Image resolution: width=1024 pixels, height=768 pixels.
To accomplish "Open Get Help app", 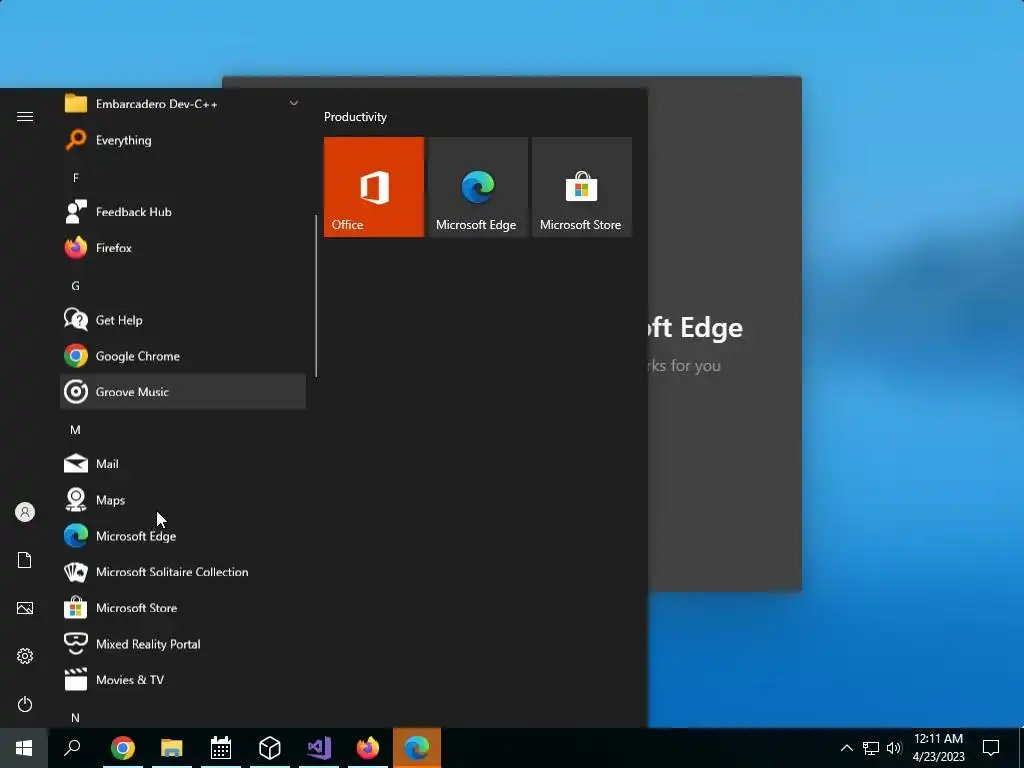I will 183,320.
